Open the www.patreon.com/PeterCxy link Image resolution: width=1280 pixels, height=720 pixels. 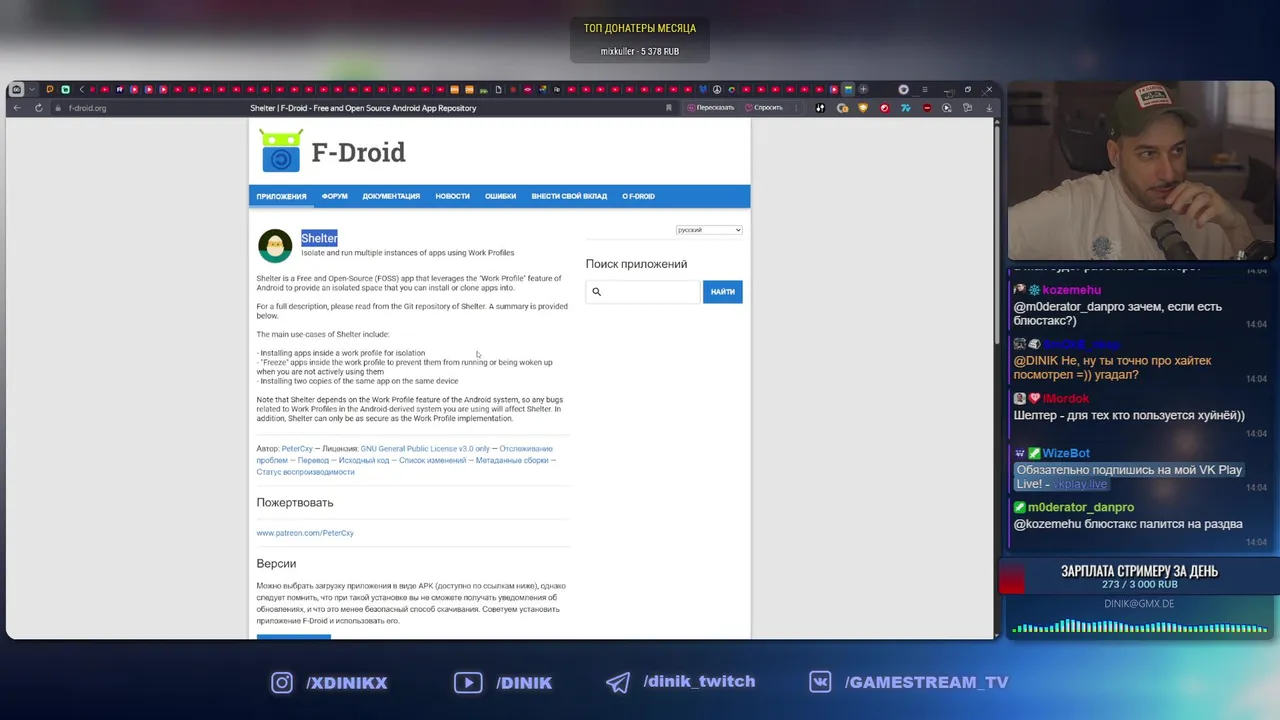305,533
